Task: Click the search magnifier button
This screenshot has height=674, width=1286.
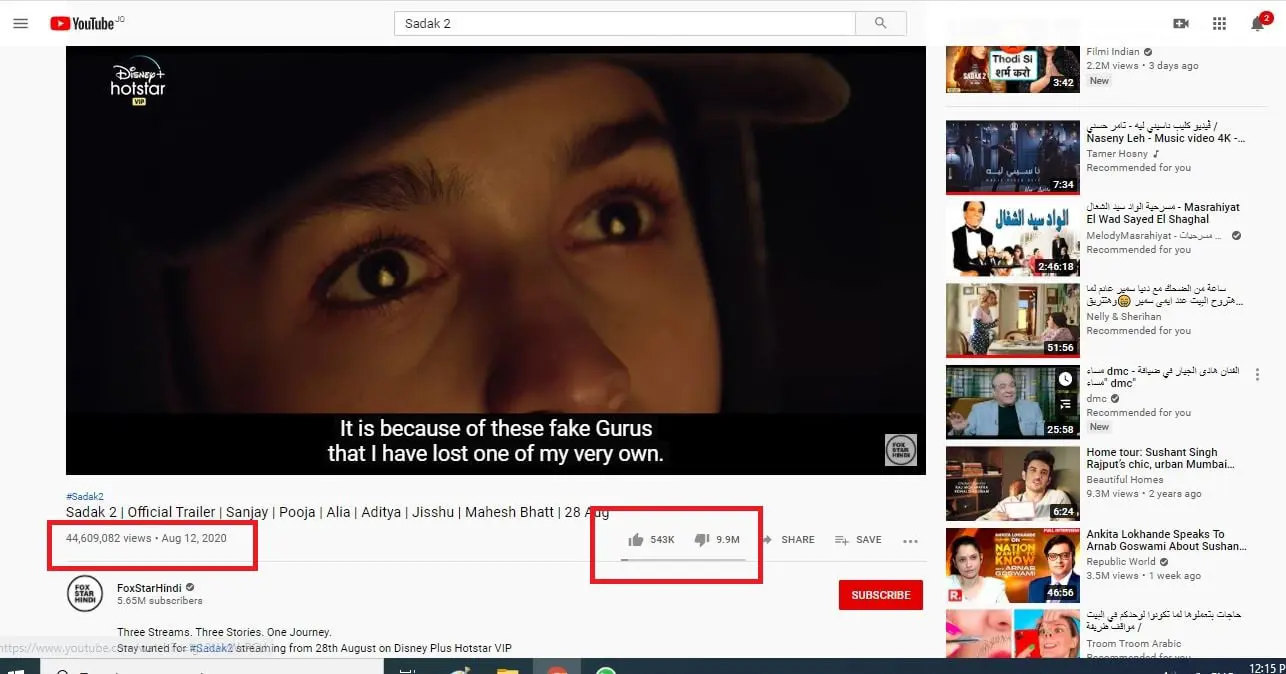Action: [x=881, y=23]
